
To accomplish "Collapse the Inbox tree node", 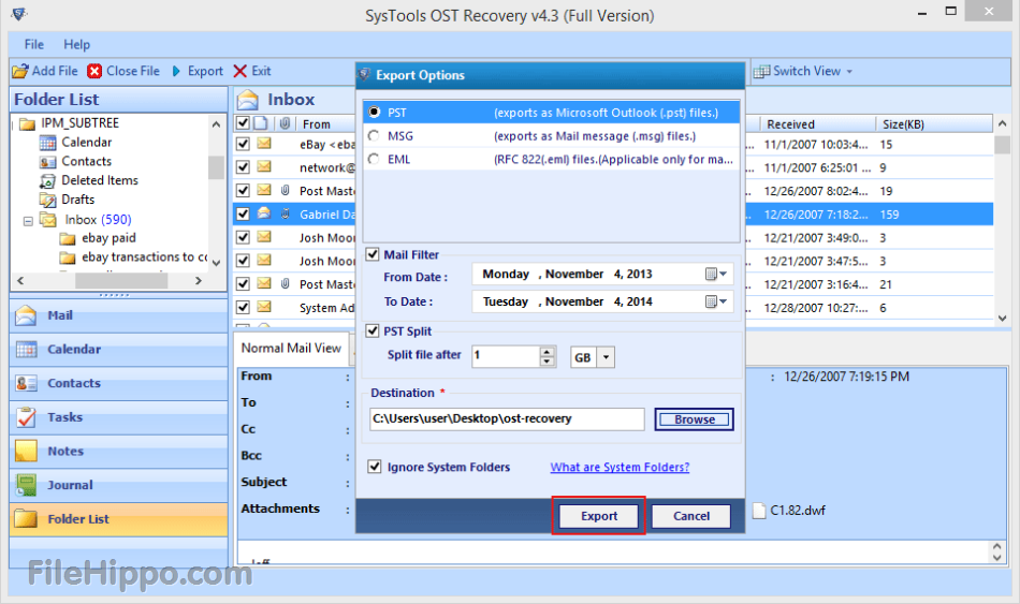I will 28,221.
